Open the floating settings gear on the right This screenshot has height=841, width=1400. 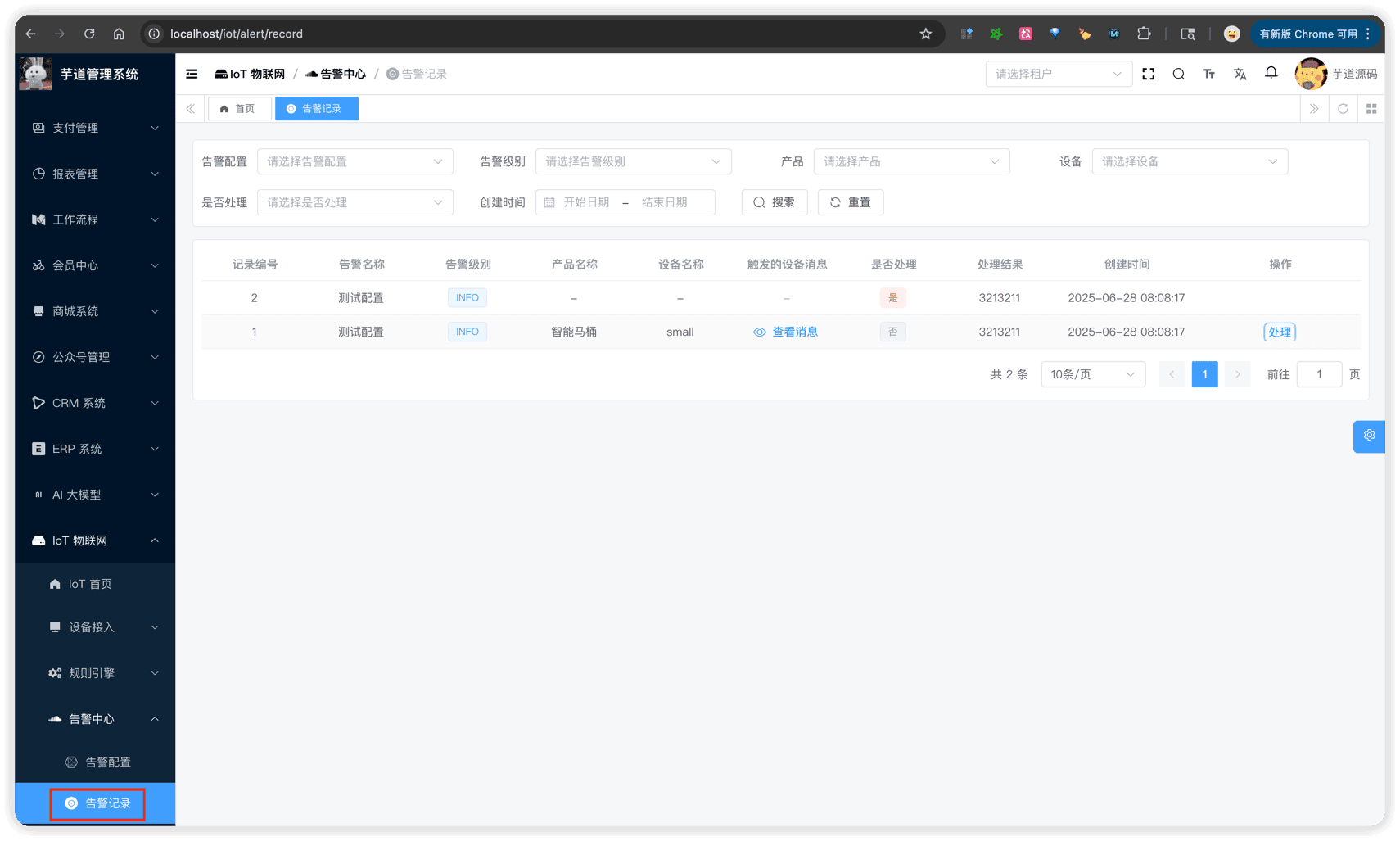(1369, 436)
